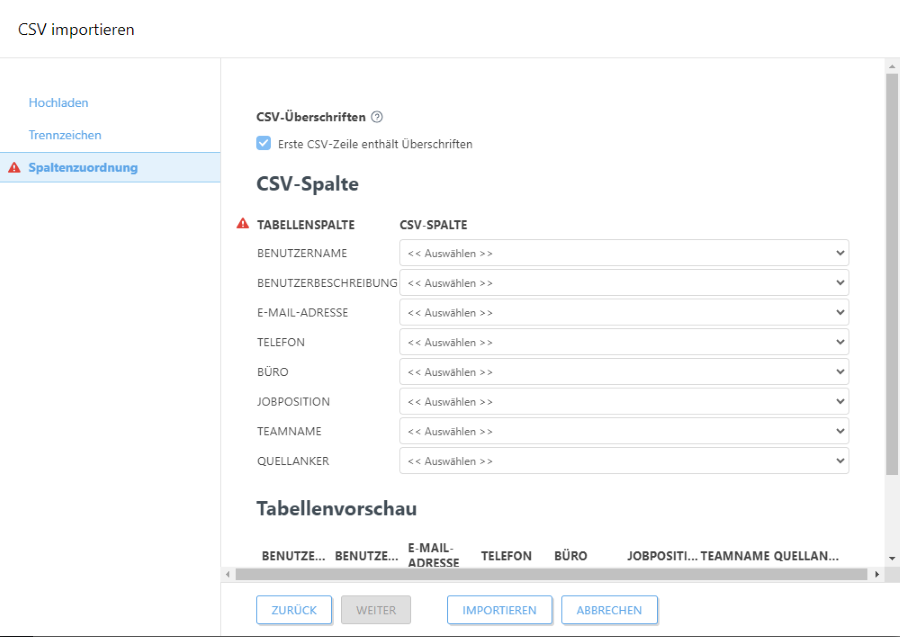Open the BENUTZERBESCHREIBUNG column dropdown
900x637 pixels.
click(x=840, y=282)
